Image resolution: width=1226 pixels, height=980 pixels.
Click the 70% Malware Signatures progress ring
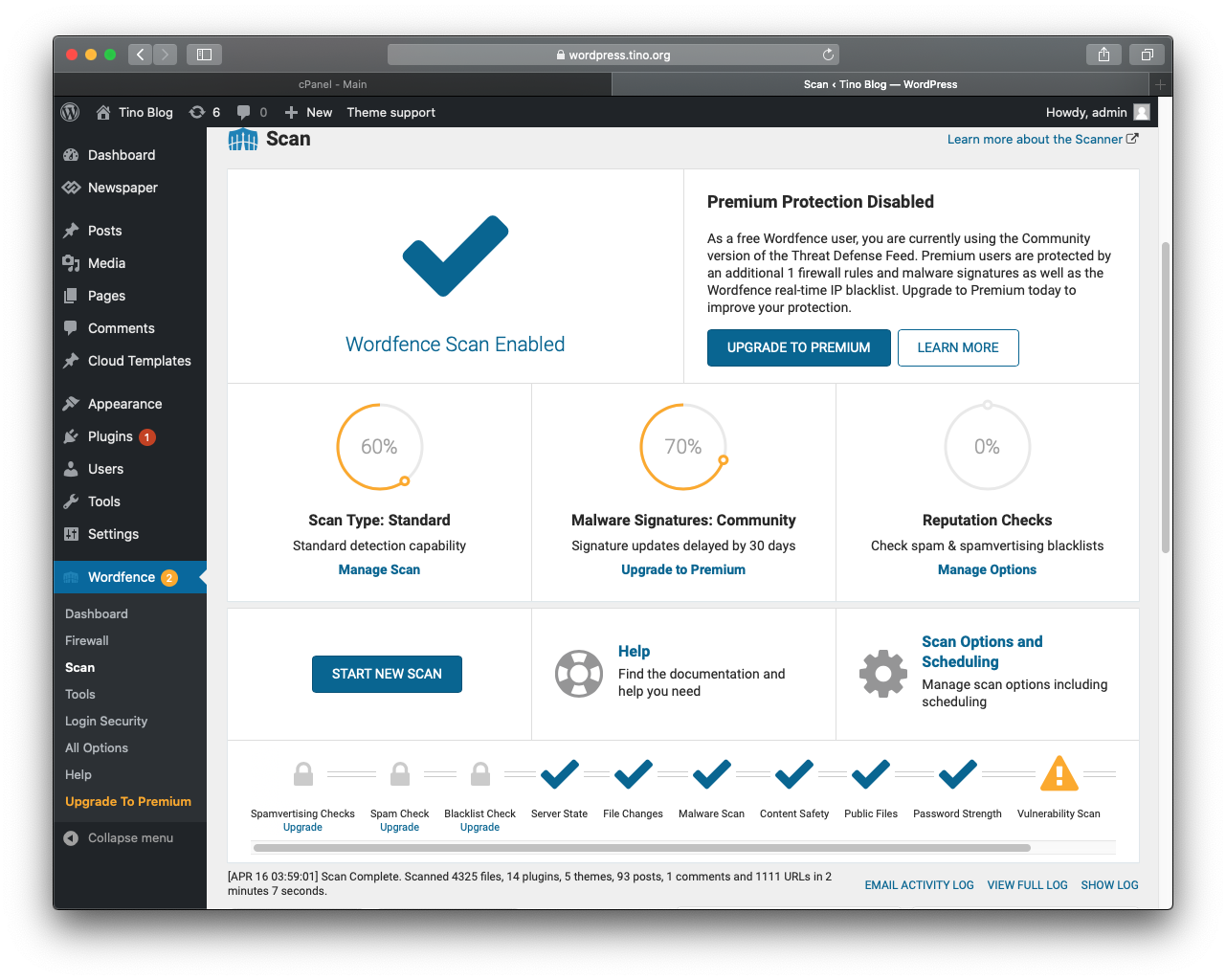683,446
